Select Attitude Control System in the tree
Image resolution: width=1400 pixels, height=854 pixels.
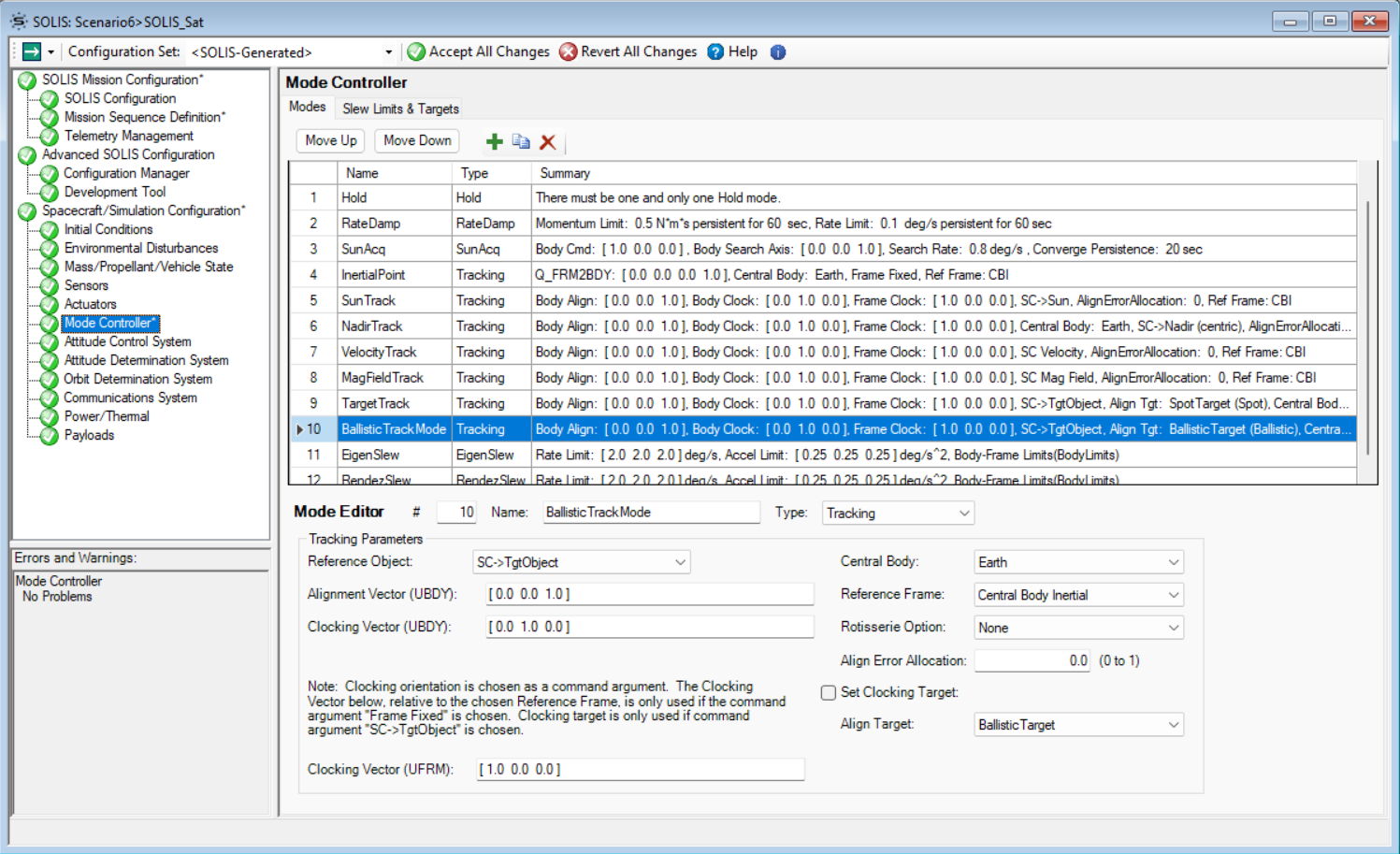pyautogui.click(x=127, y=341)
